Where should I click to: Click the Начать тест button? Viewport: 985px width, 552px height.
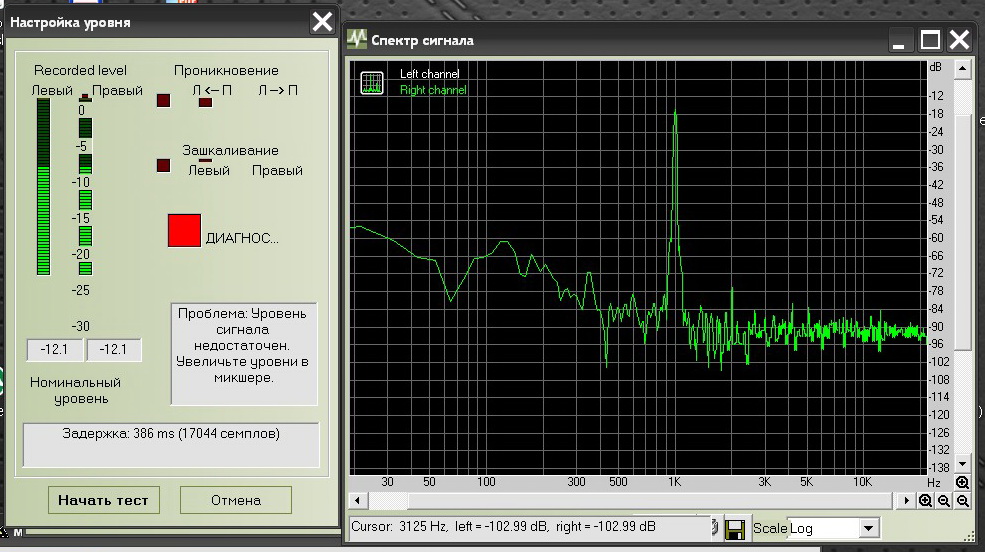coord(104,500)
